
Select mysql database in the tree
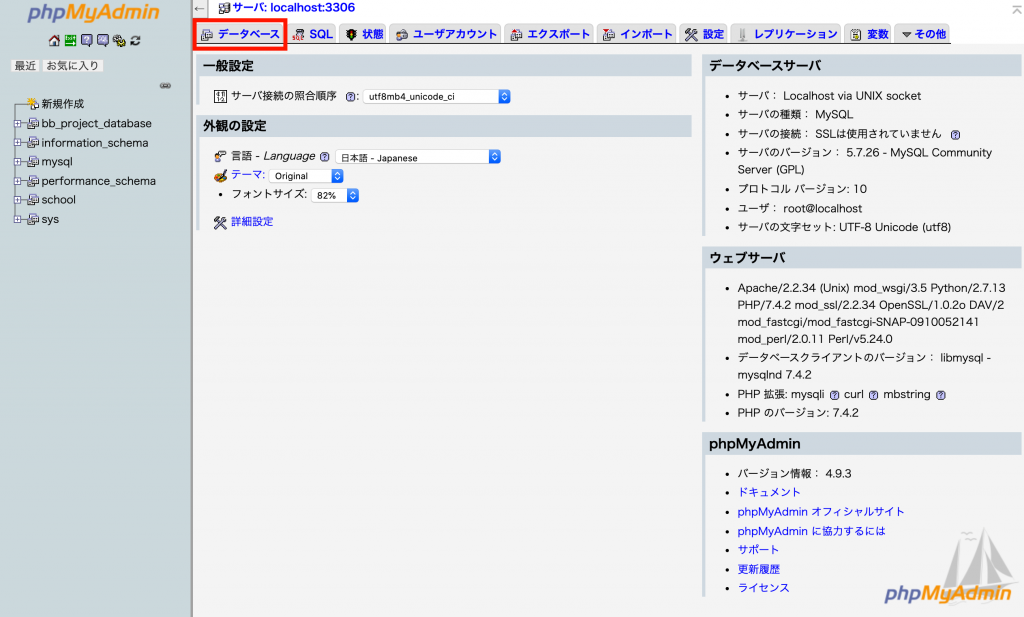pyautogui.click(x=57, y=162)
